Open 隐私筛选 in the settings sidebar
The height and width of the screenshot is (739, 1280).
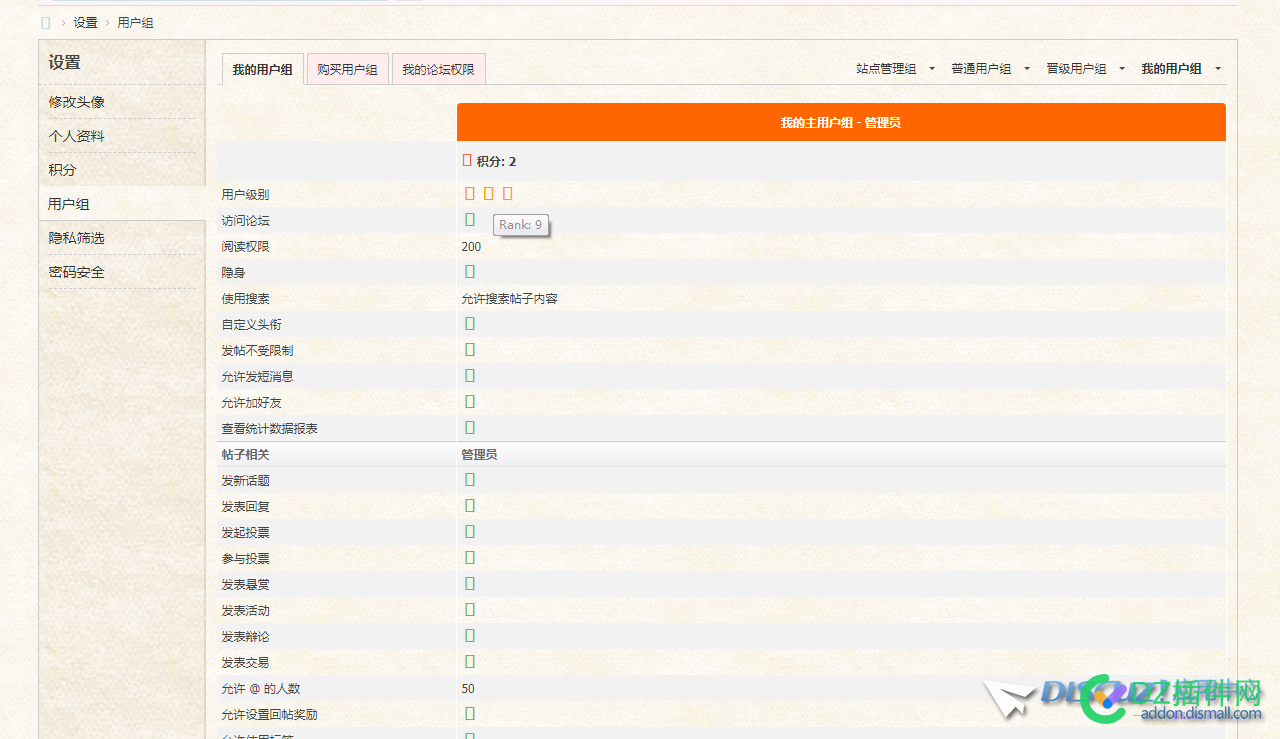click(76, 238)
